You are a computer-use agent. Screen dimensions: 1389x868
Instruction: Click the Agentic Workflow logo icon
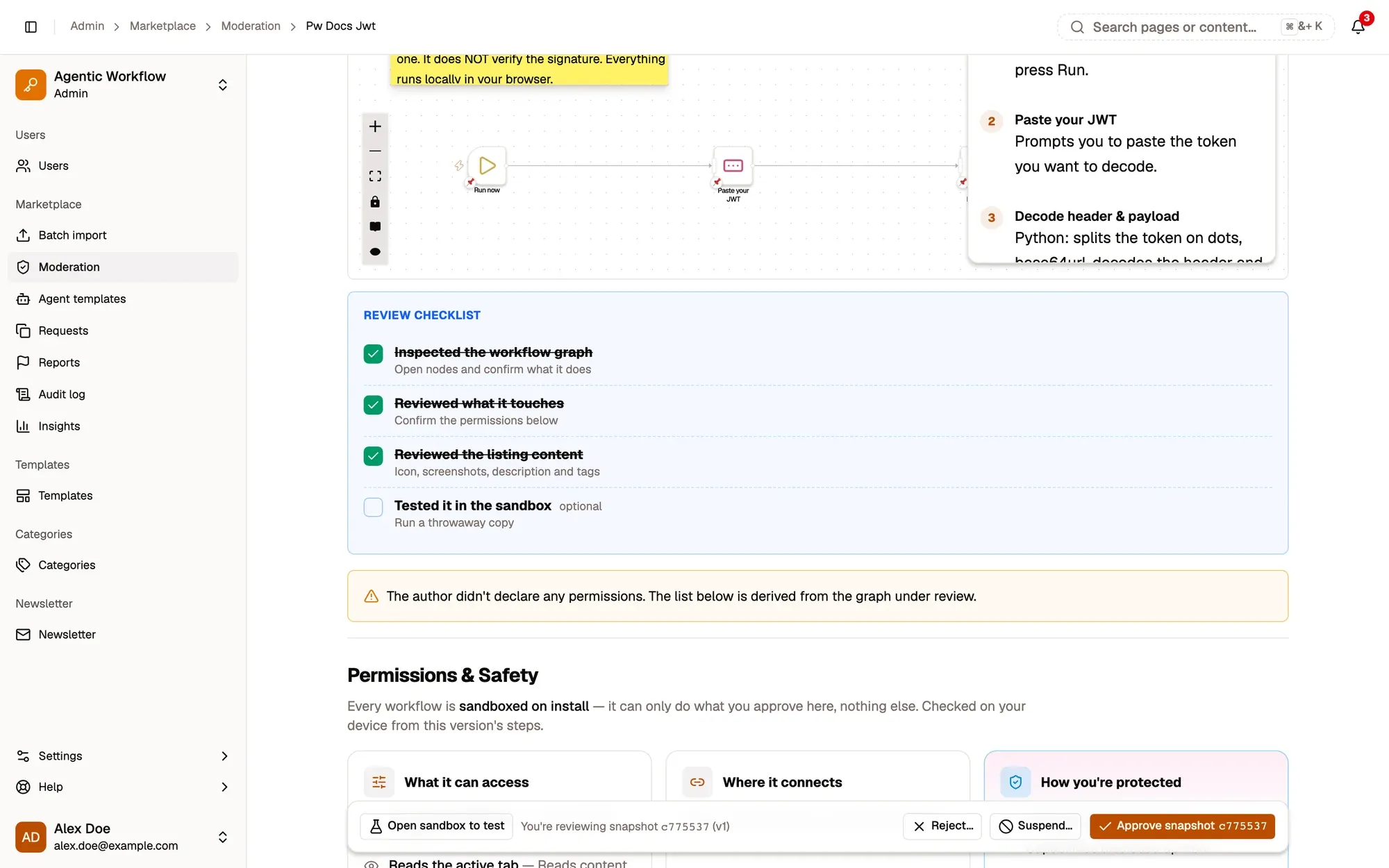tap(31, 85)
